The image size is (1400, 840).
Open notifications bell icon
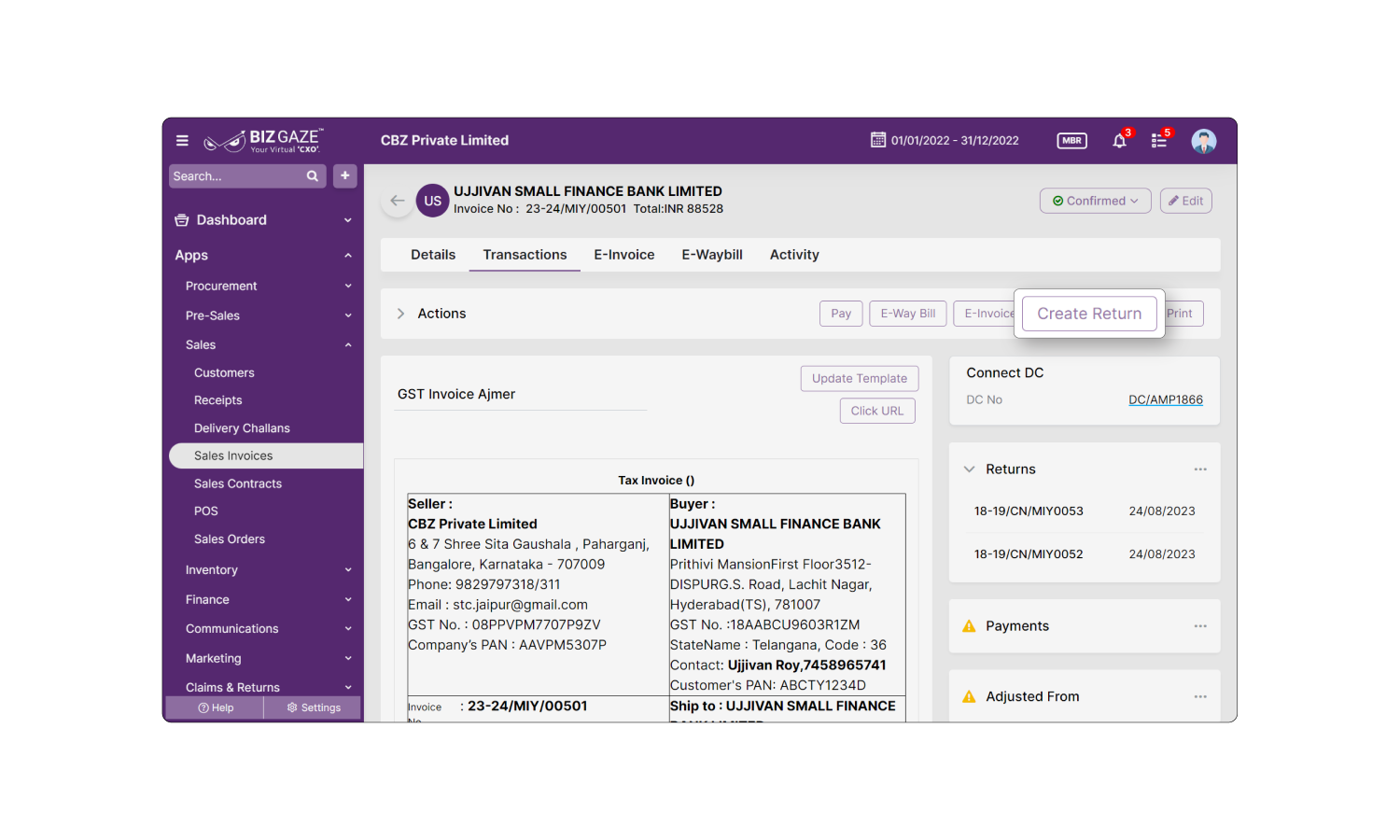pos(1120,141)
